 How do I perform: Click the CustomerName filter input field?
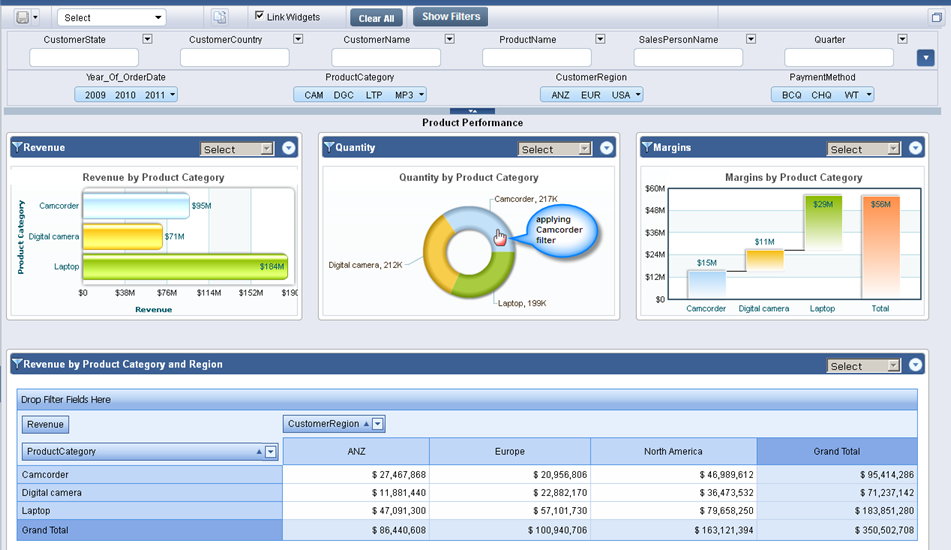[386, 58]
